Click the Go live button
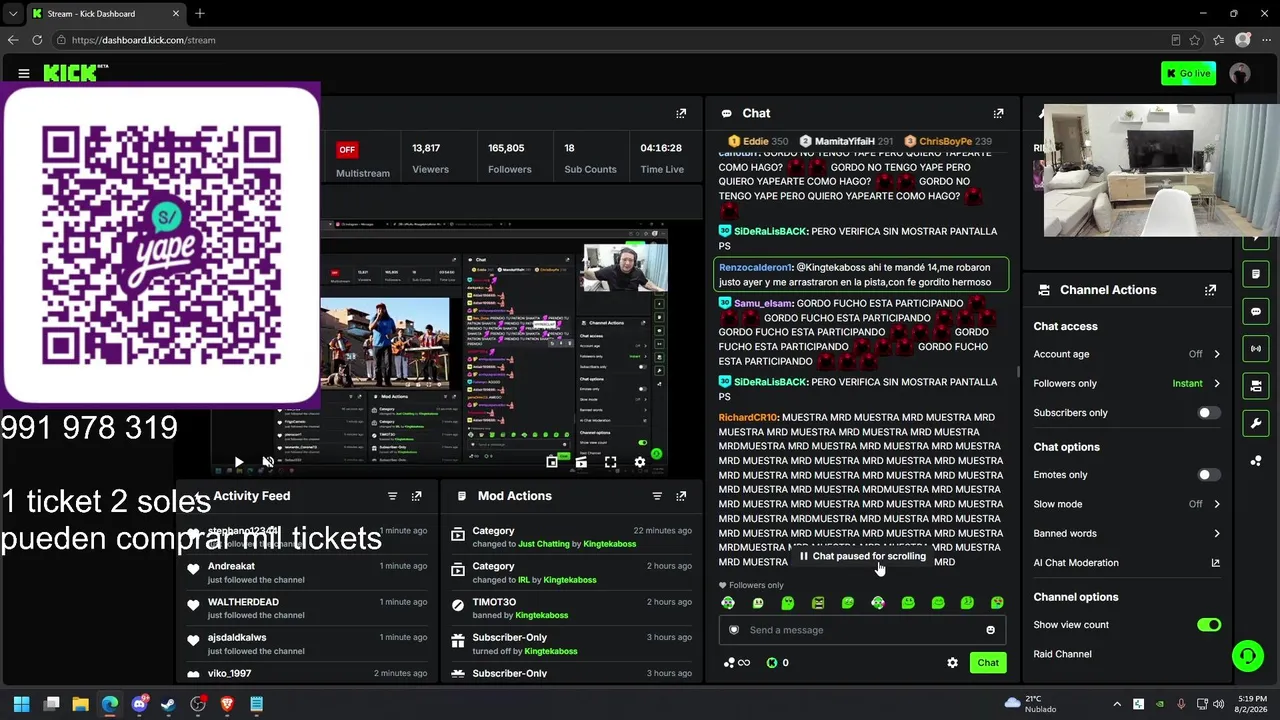 [1189, 73]
